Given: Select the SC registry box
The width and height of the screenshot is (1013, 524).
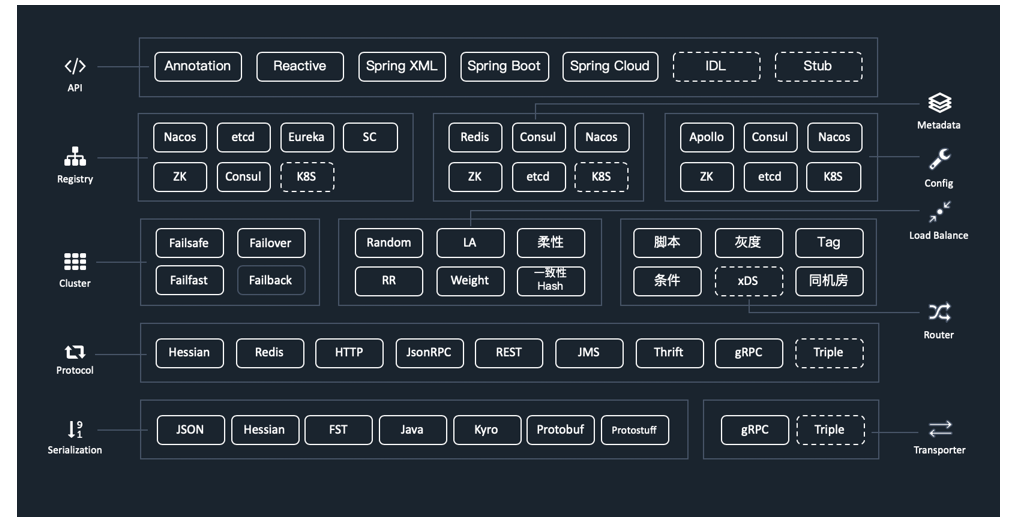Looking at the screenshot, I should 370,138.
